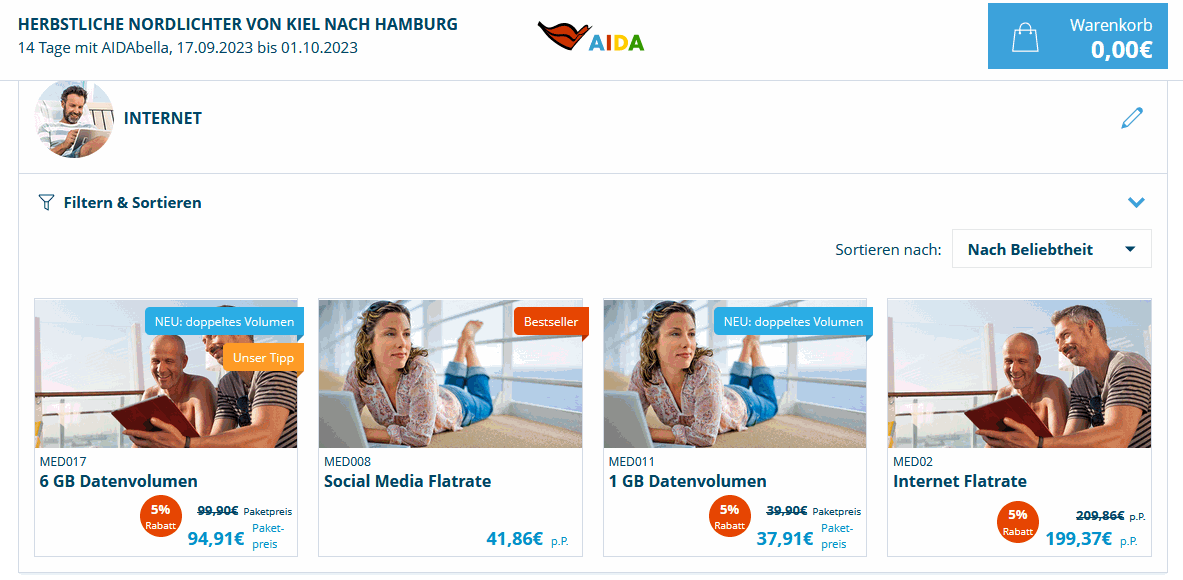The width and height of the screenshot is (1183, 580).
Task: Click the 41,86€ Social Media Flatrate price
Action: pos(515,539)
